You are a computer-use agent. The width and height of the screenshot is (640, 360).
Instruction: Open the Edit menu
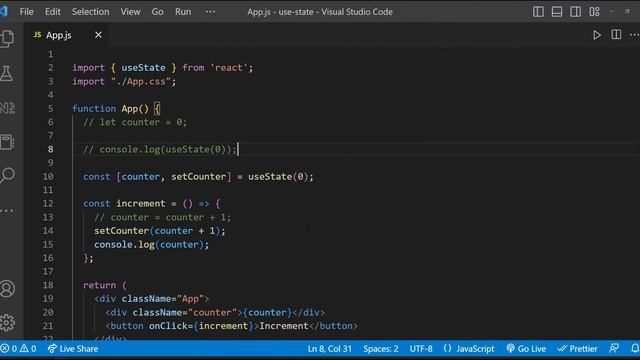coord(53,11)
